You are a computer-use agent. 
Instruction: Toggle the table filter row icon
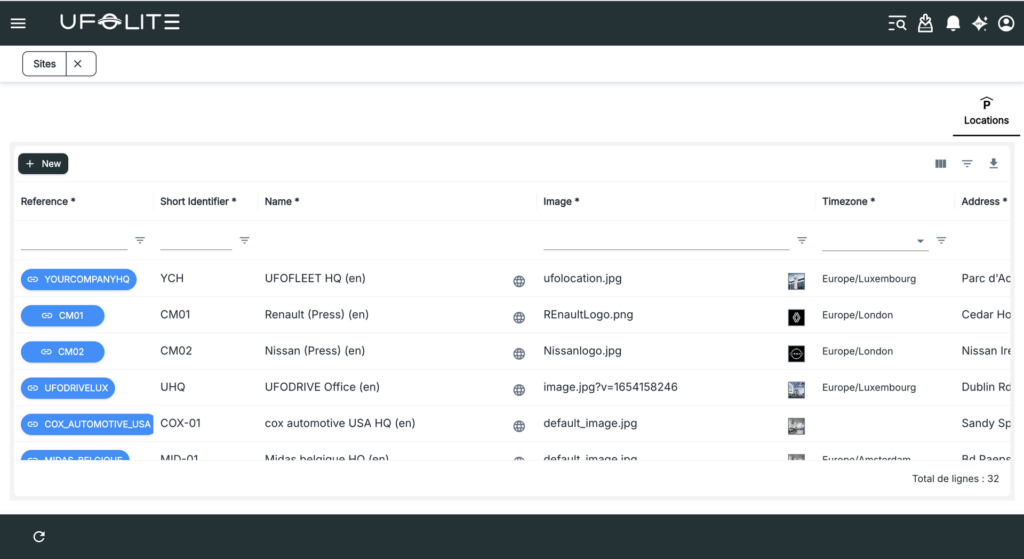click(967, 164)
